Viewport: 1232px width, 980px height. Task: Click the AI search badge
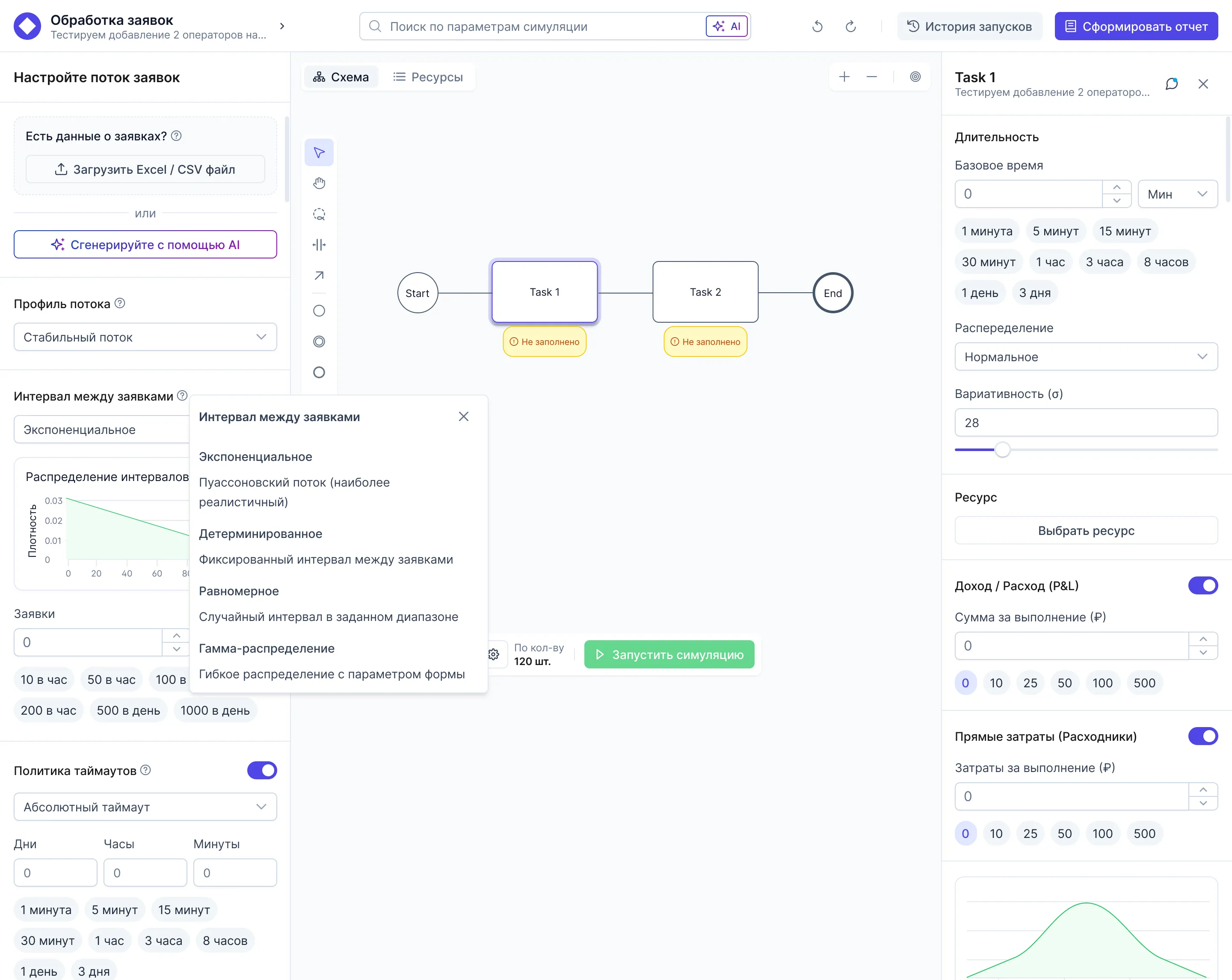point(726,26)
